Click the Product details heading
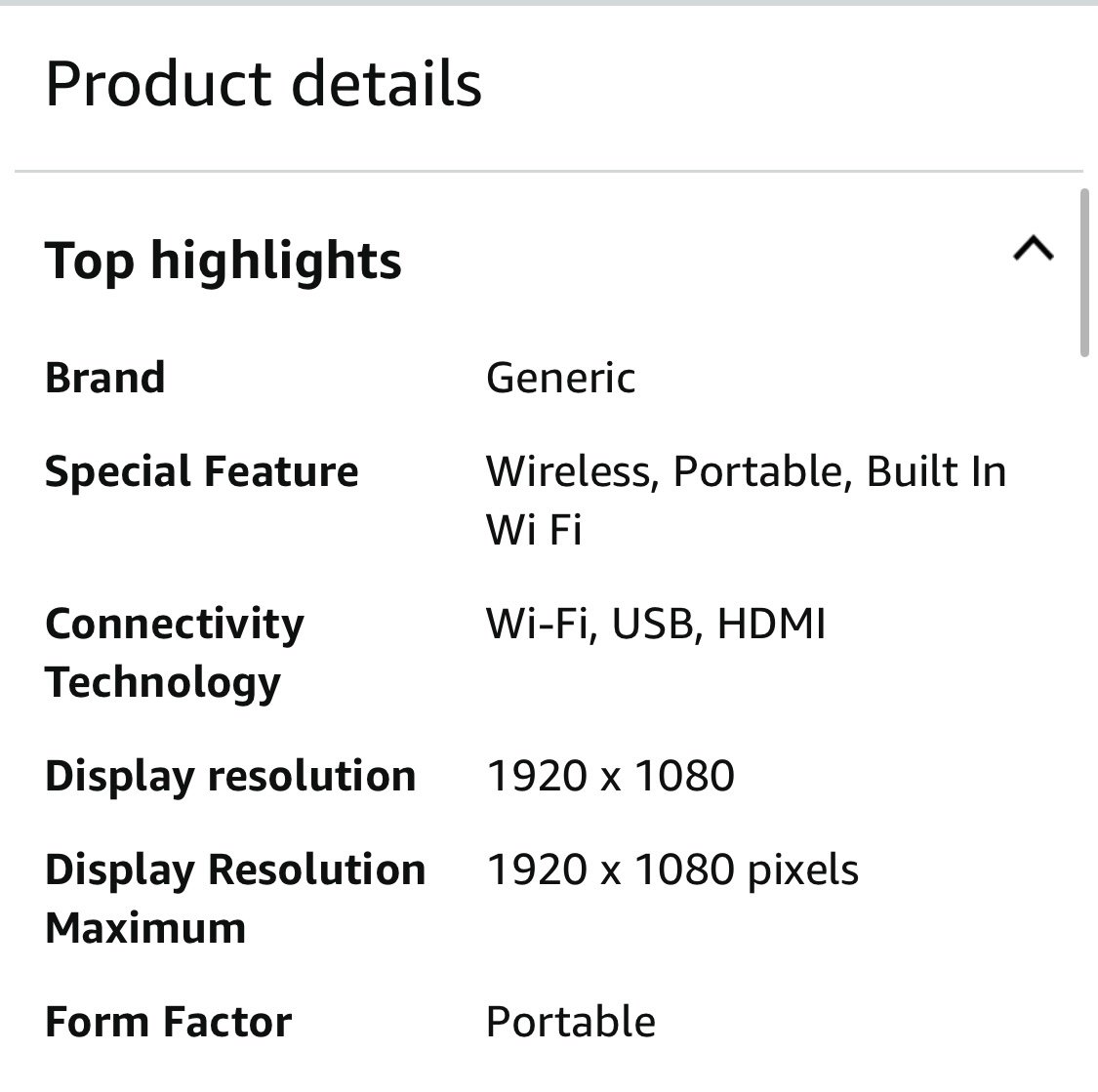This screenshot has width=1098, height=1092. click(264, 84)
